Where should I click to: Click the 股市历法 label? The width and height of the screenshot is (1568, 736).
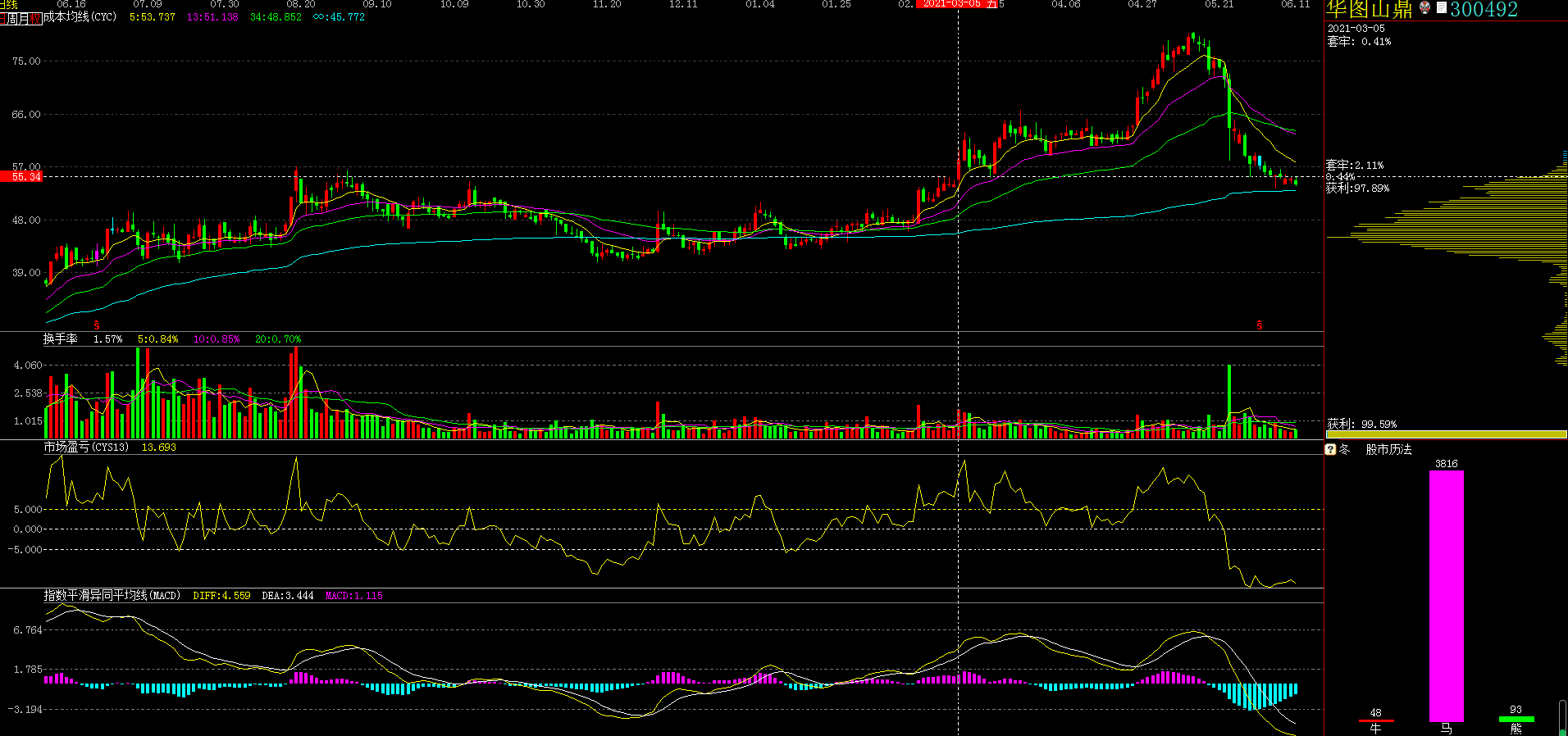pyautogui.click(x=1388, y=449)
